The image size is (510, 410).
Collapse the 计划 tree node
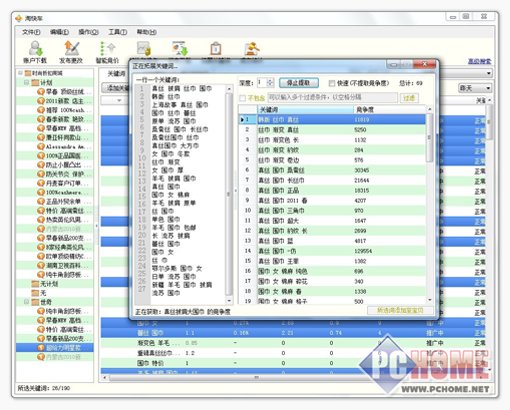[x=26, y=82]
